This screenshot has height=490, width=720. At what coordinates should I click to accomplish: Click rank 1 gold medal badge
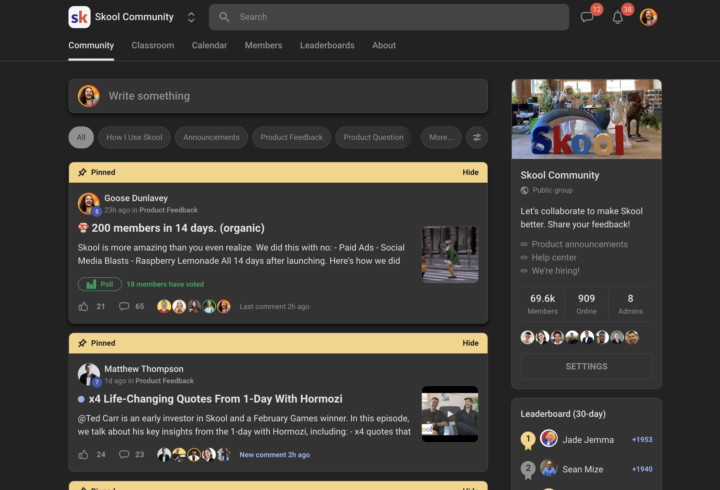pyautogui.click(x=528, y=440)
